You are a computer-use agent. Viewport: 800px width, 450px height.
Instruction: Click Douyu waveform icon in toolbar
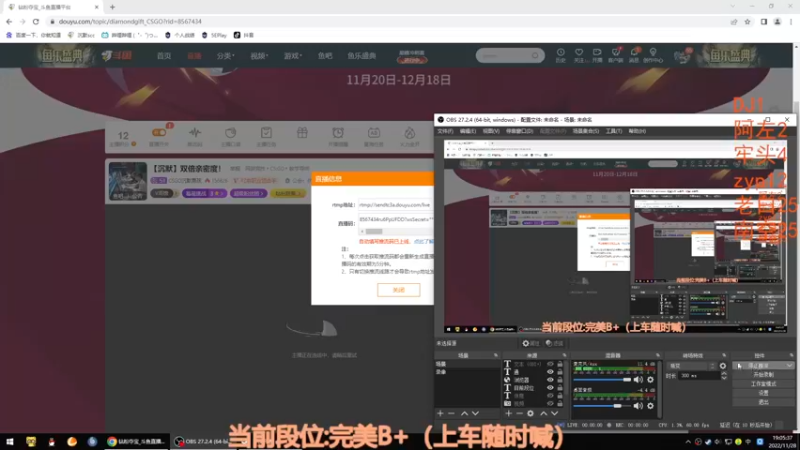[x=195, y=133]
